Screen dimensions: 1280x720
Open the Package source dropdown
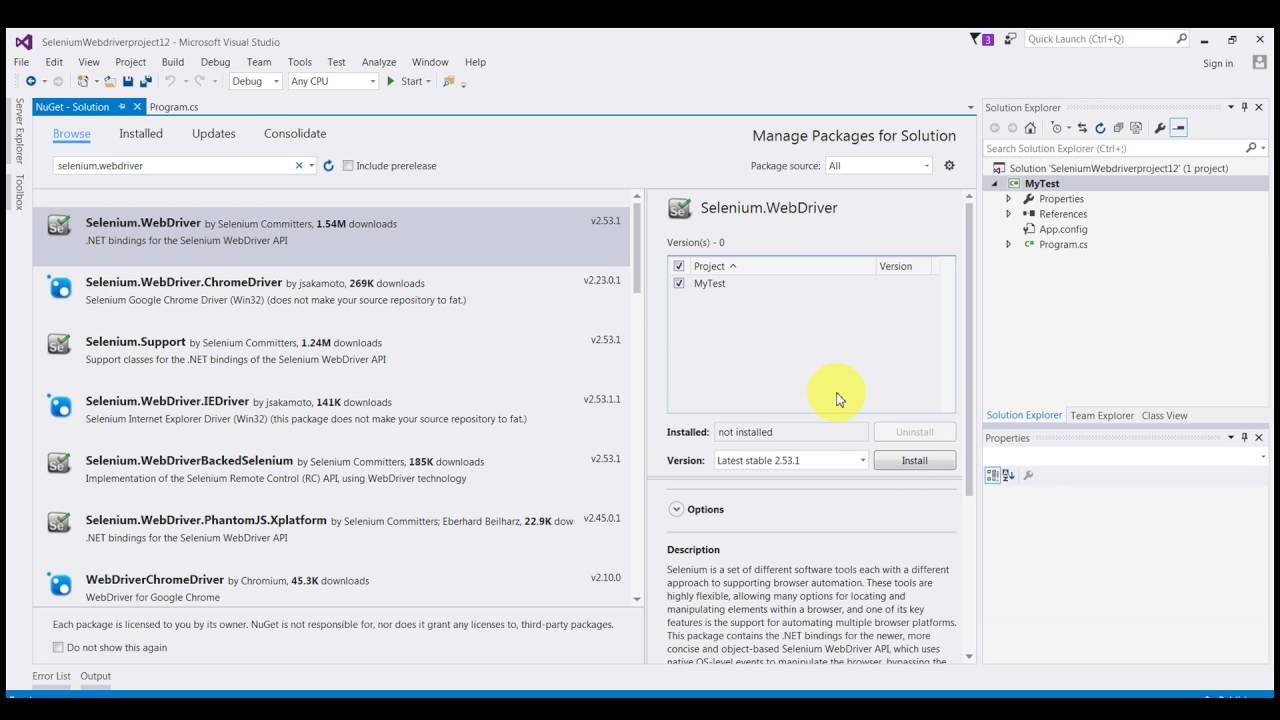(879, 166)
